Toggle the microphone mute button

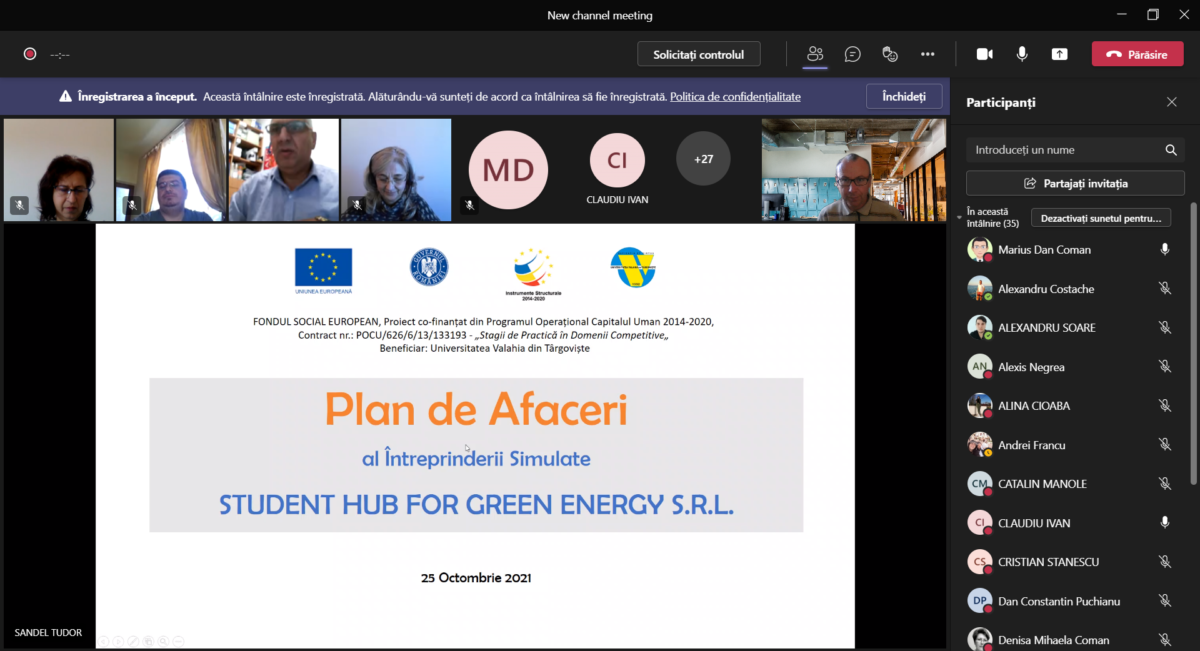(x=1022, y=54)
